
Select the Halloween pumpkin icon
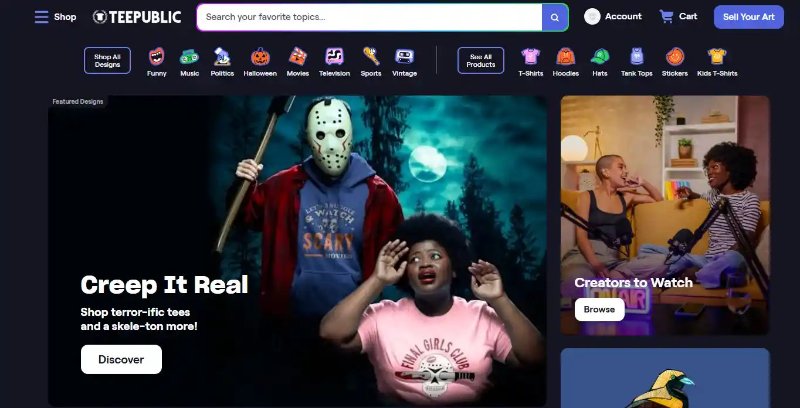tap(260, 56)
